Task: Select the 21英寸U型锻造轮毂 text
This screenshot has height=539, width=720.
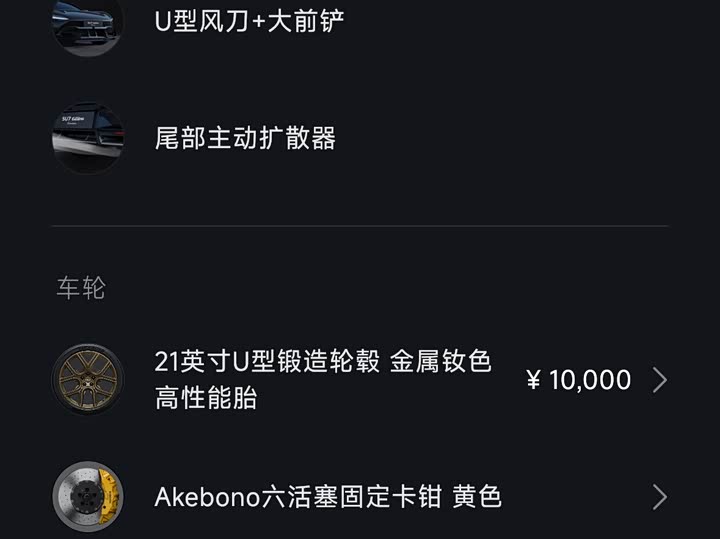Action: tap(267, 362)
